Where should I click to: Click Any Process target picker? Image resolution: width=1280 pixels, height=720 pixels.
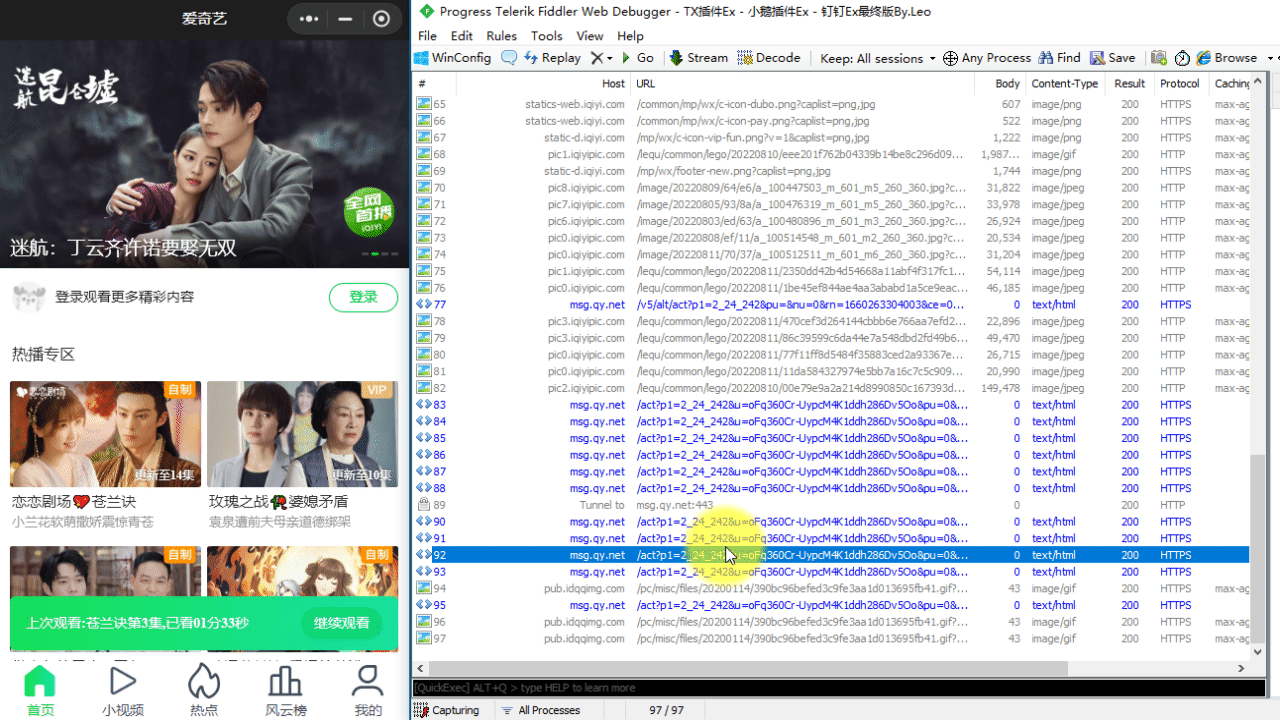click(987, 58)
